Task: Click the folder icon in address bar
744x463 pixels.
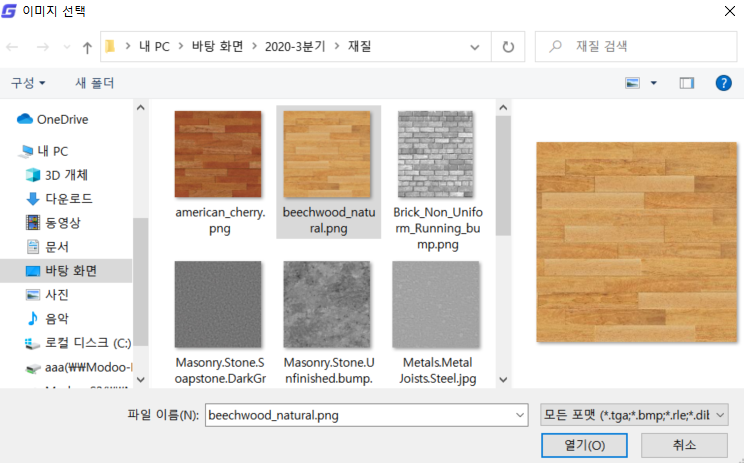Action: tap(110, 46)
